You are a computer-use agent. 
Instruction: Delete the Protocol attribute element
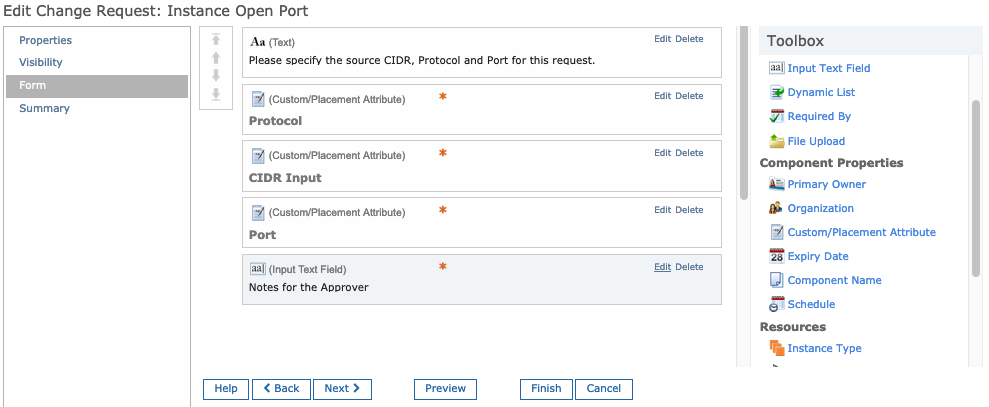[x=689, y=96]
